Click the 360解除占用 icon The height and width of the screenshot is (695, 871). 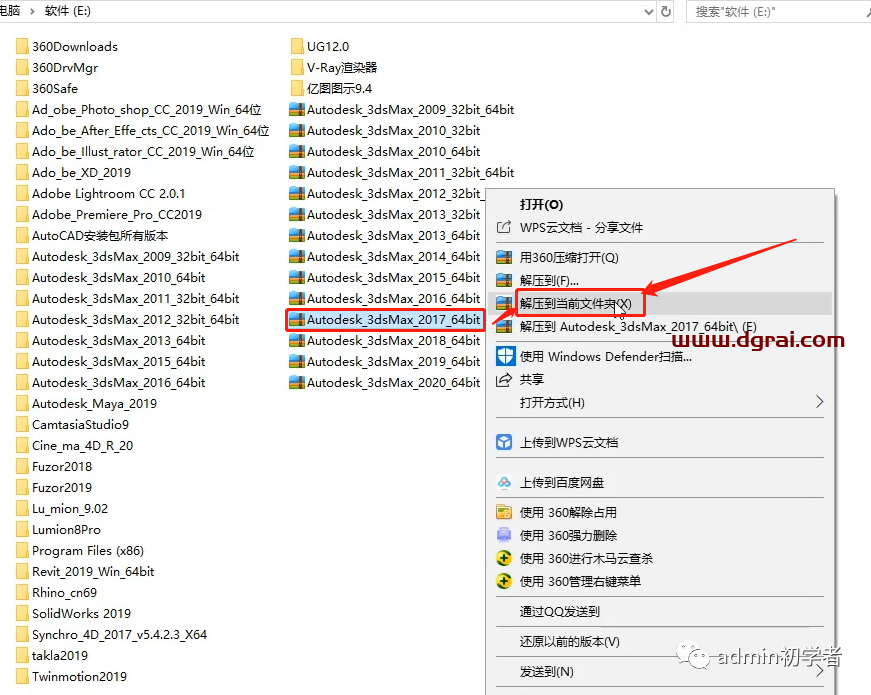[x=504, y=512]
